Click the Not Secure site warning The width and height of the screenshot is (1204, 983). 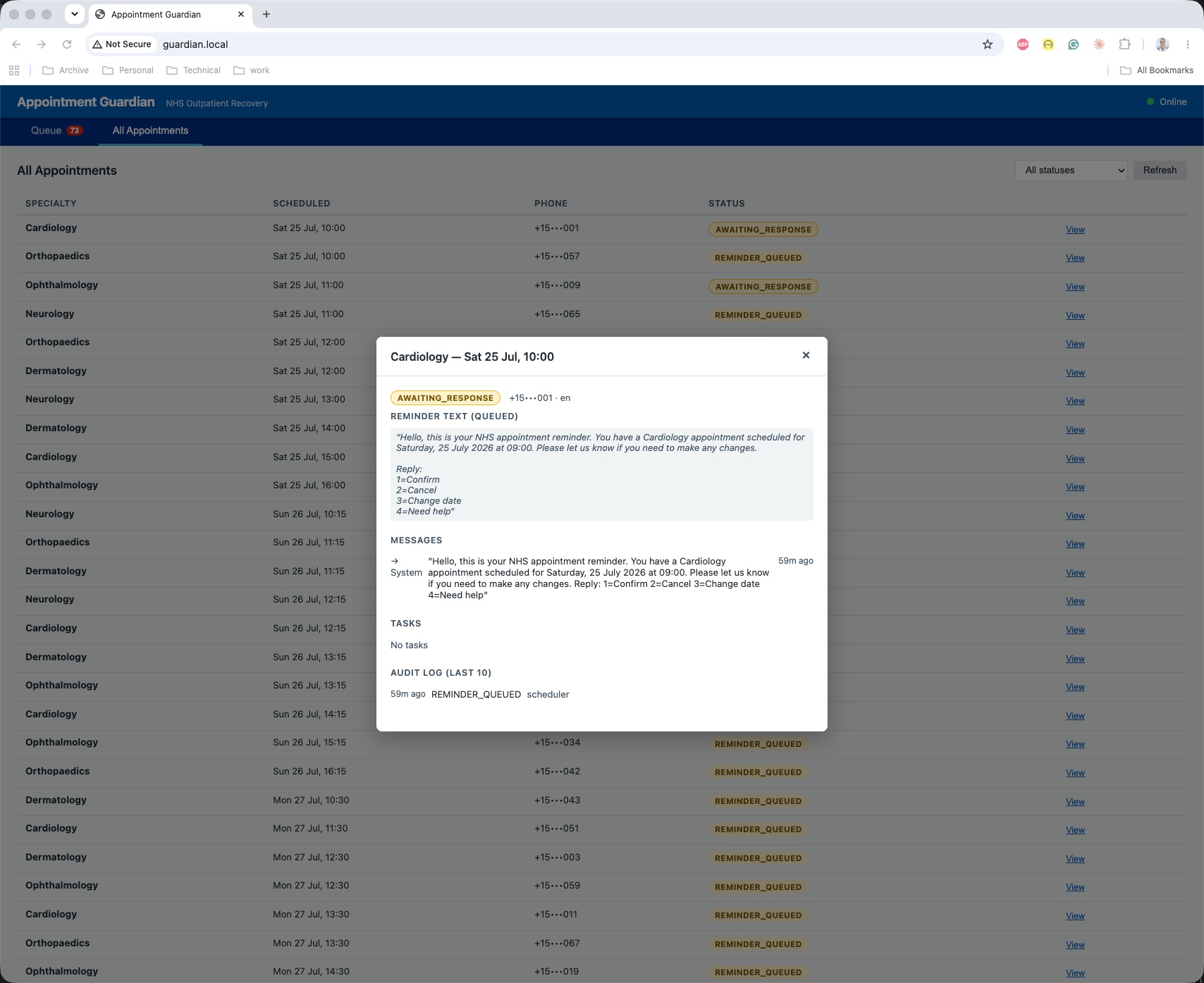pos(122,44)
